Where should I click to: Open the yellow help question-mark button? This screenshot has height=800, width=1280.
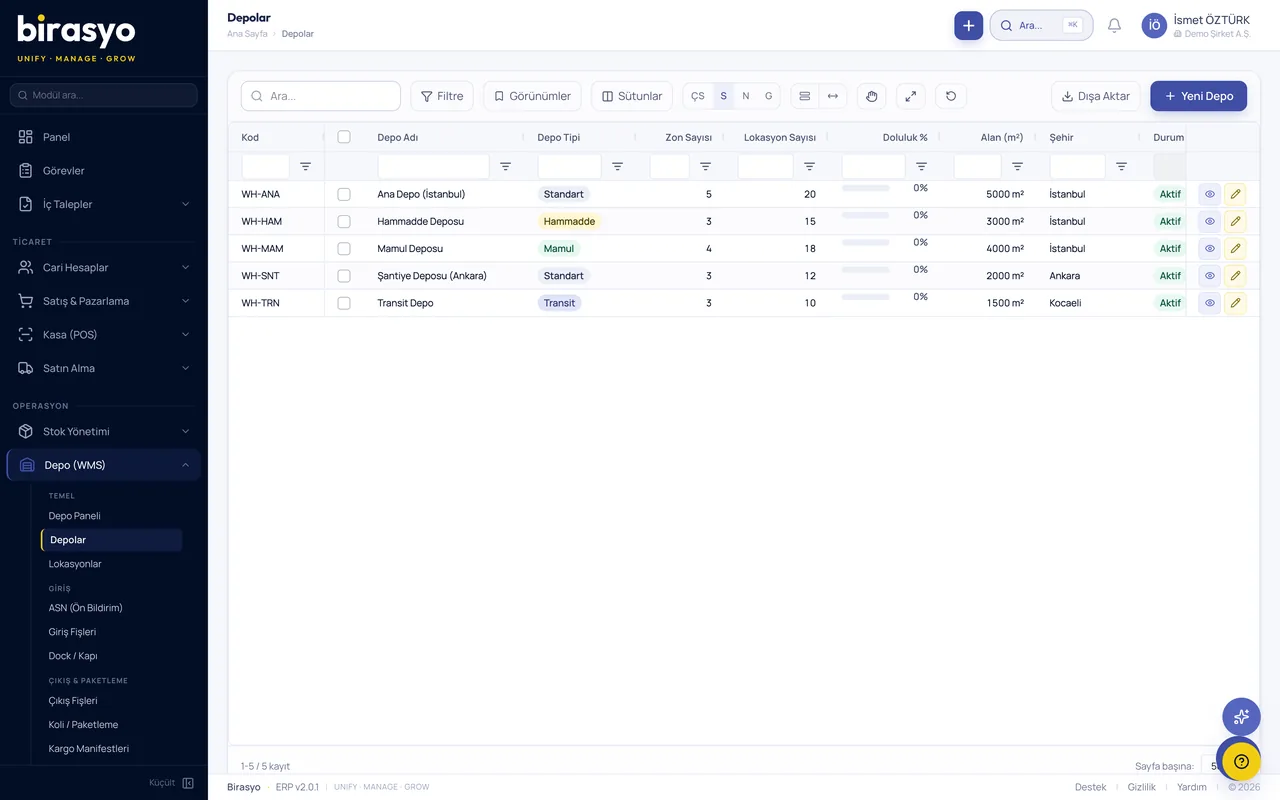pos(1241,761)
